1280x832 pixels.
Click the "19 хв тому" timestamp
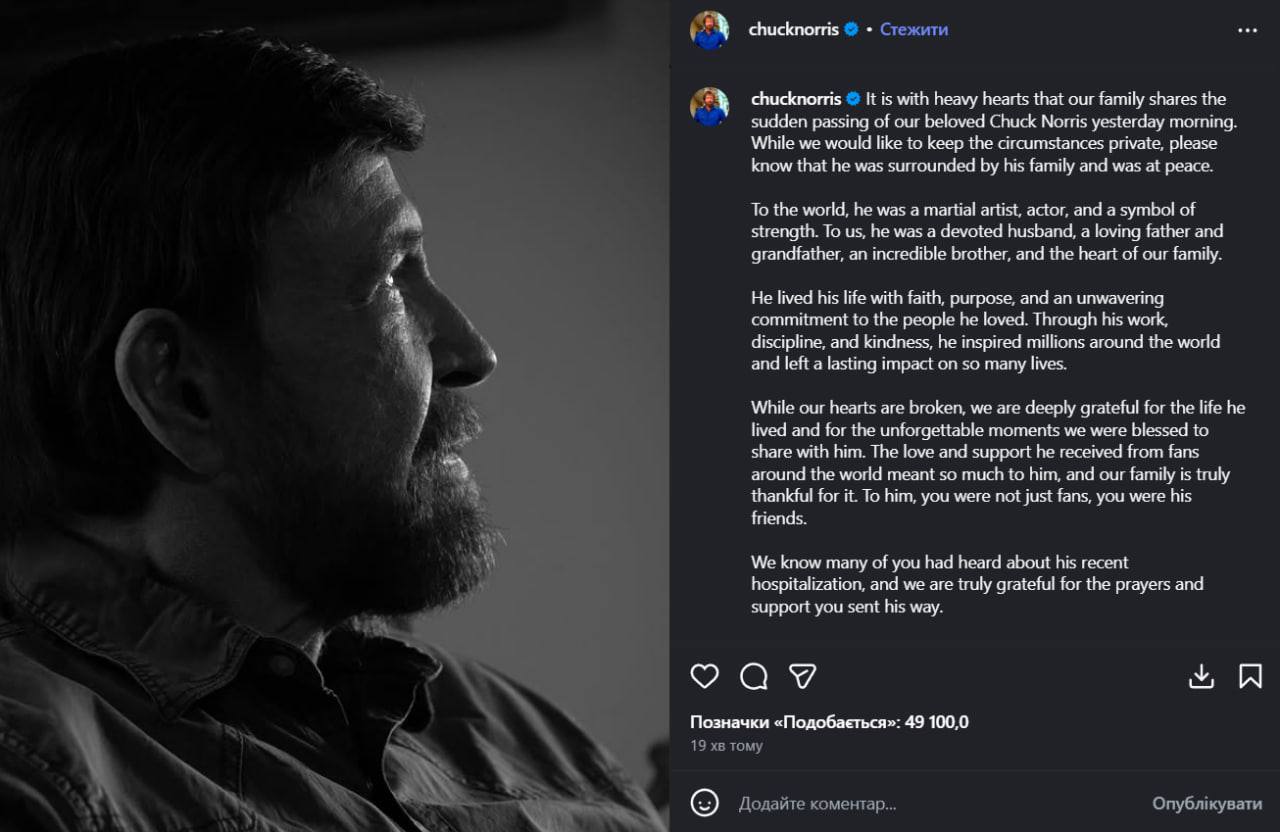tap(727, 746)
